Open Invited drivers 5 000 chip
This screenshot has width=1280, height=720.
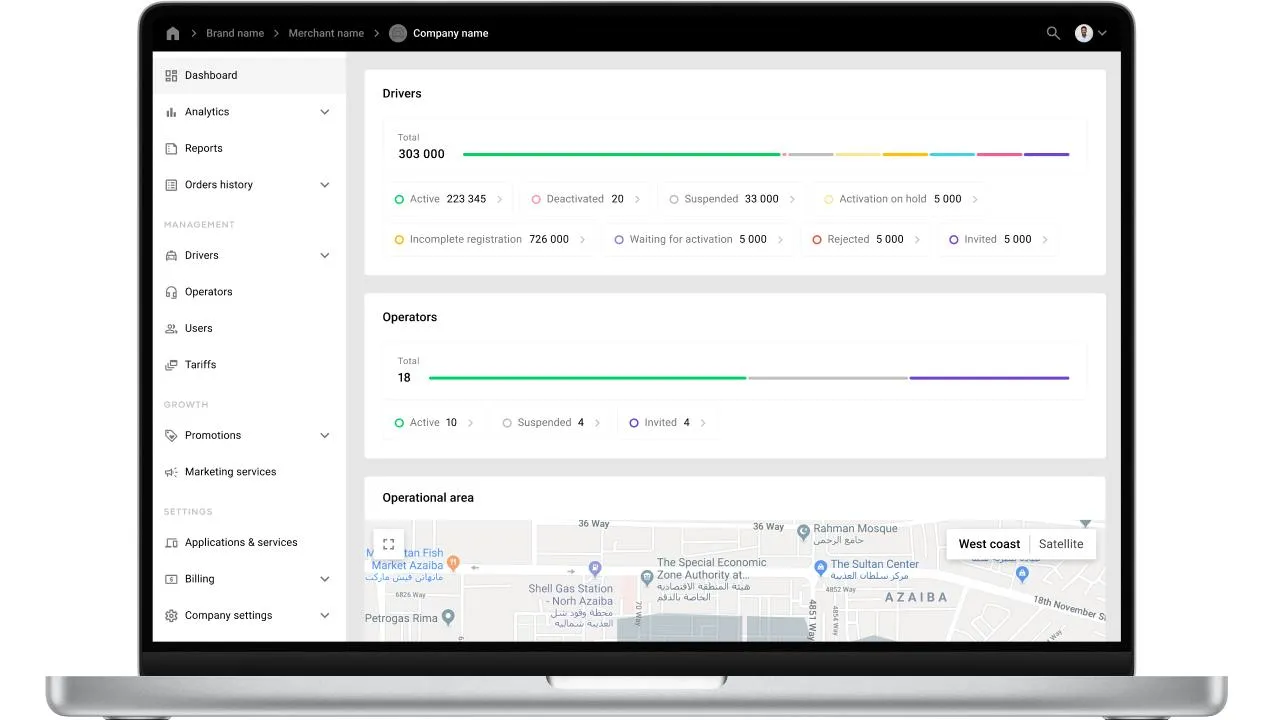998,239
